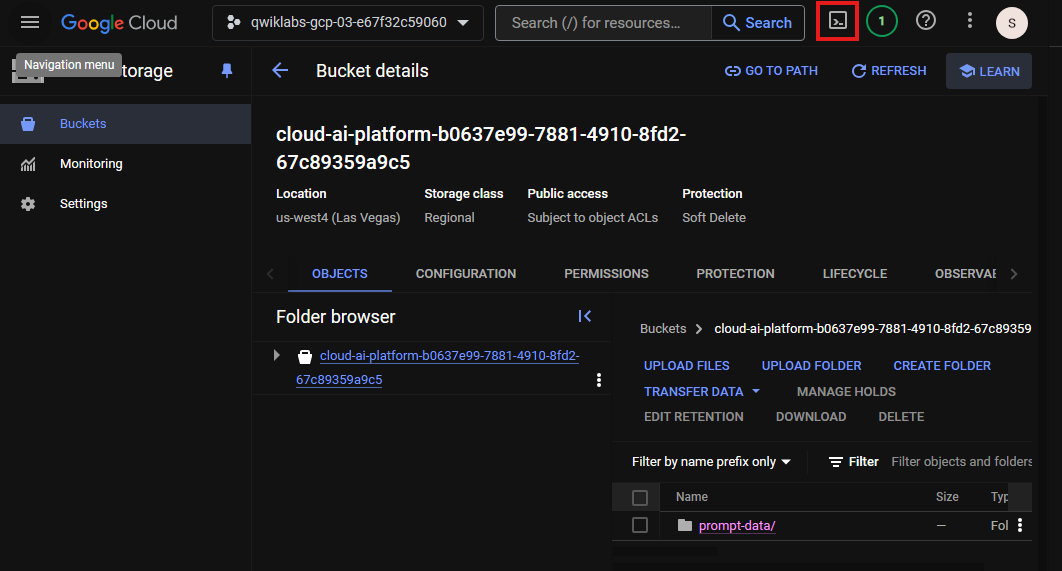Open the Filter by name prefix only dropdown

pyautogui.click(x=711, y=461)
